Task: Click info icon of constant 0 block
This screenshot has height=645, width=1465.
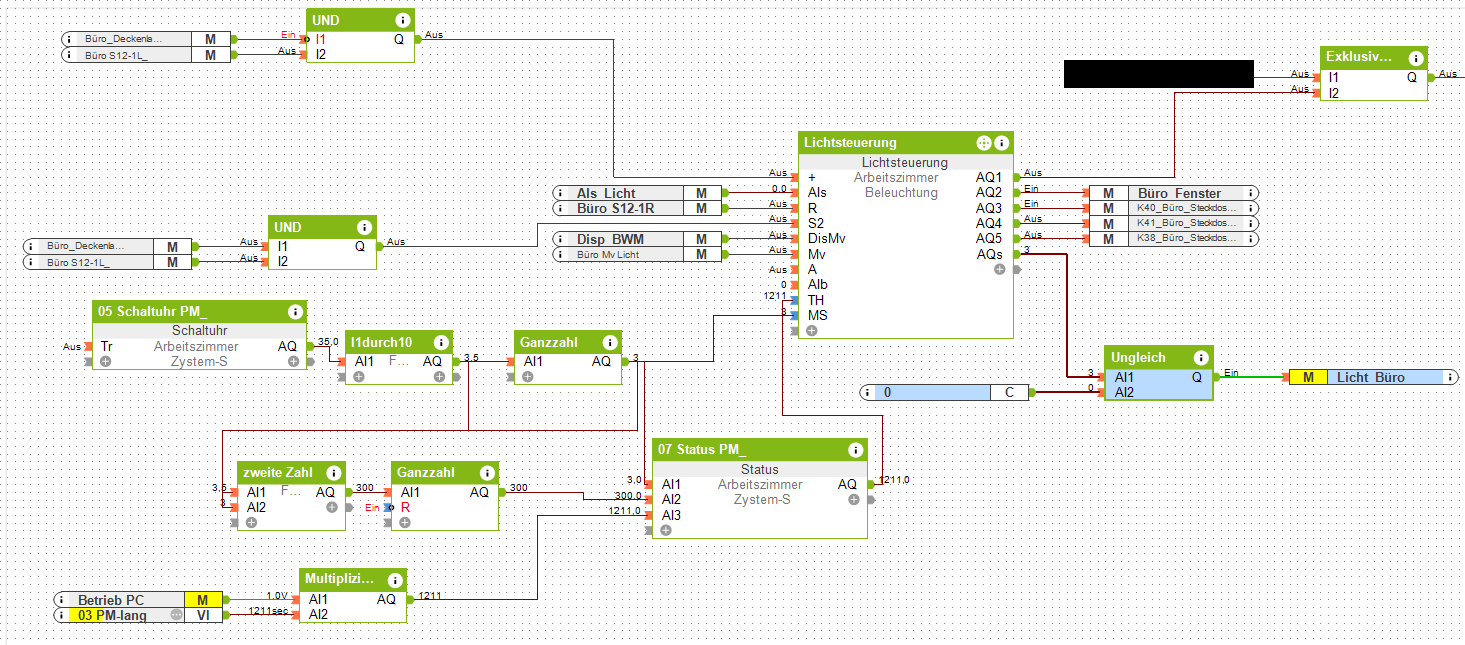Action: click(x=868, y=393)
